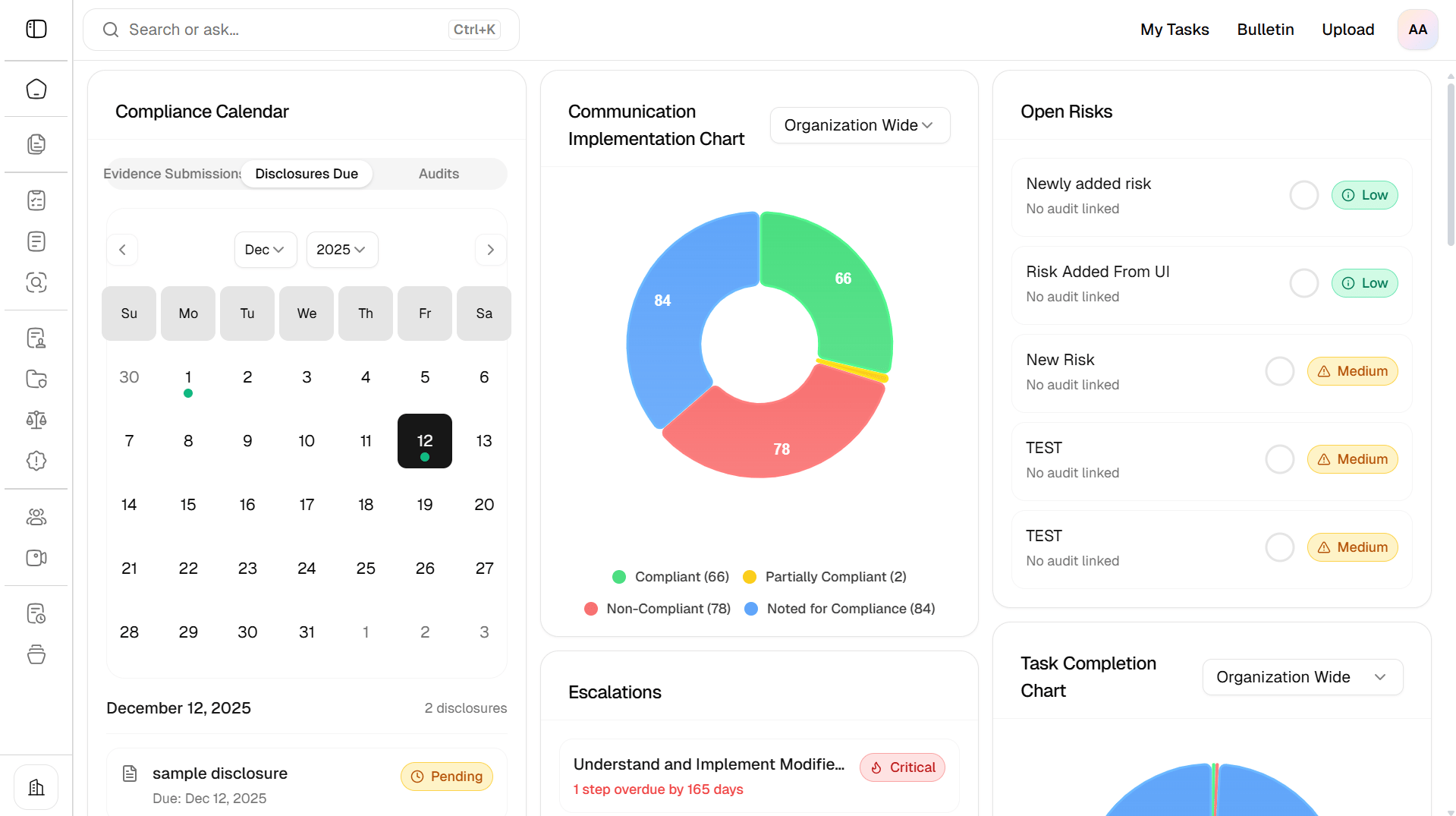
Task: Open the balance scales sidebar icon
Action: click(x=36, y=420)
